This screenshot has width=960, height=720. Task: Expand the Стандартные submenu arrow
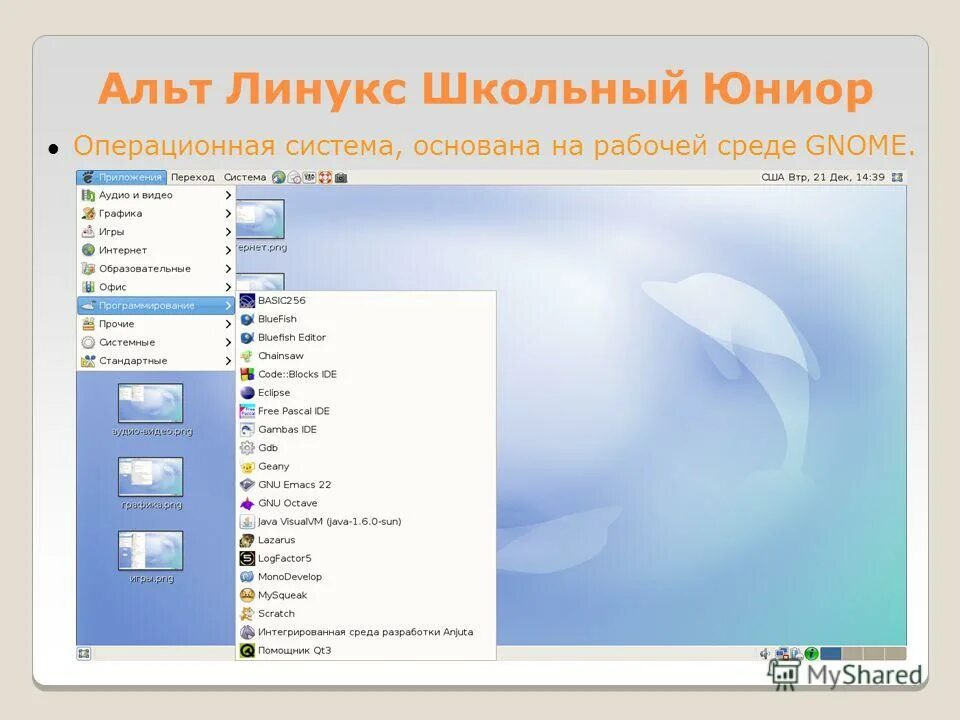[x=228, y=360]
